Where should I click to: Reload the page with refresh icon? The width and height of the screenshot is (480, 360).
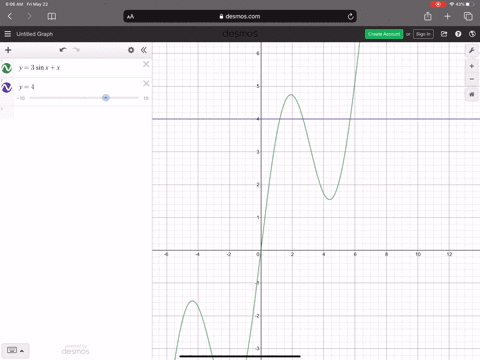[350, 16]
